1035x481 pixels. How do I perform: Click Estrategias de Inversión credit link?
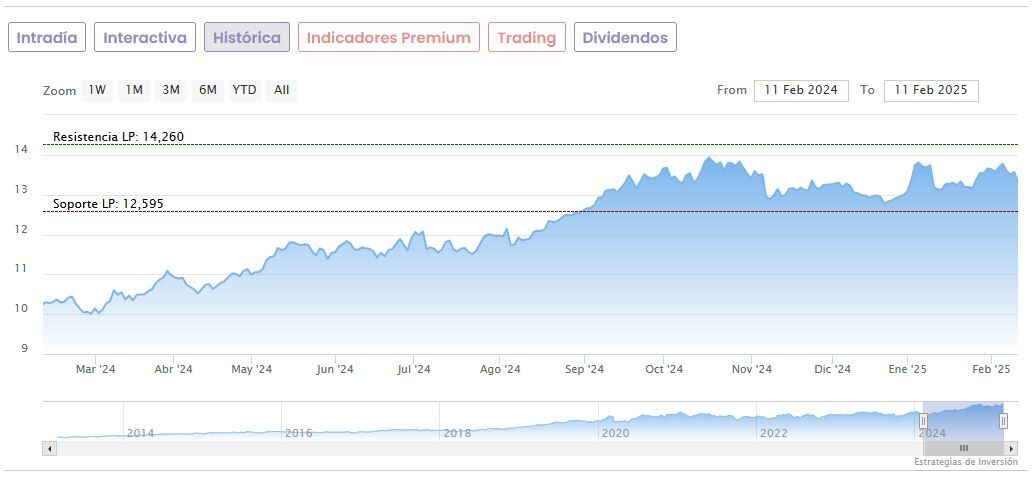tap(965, 462)
